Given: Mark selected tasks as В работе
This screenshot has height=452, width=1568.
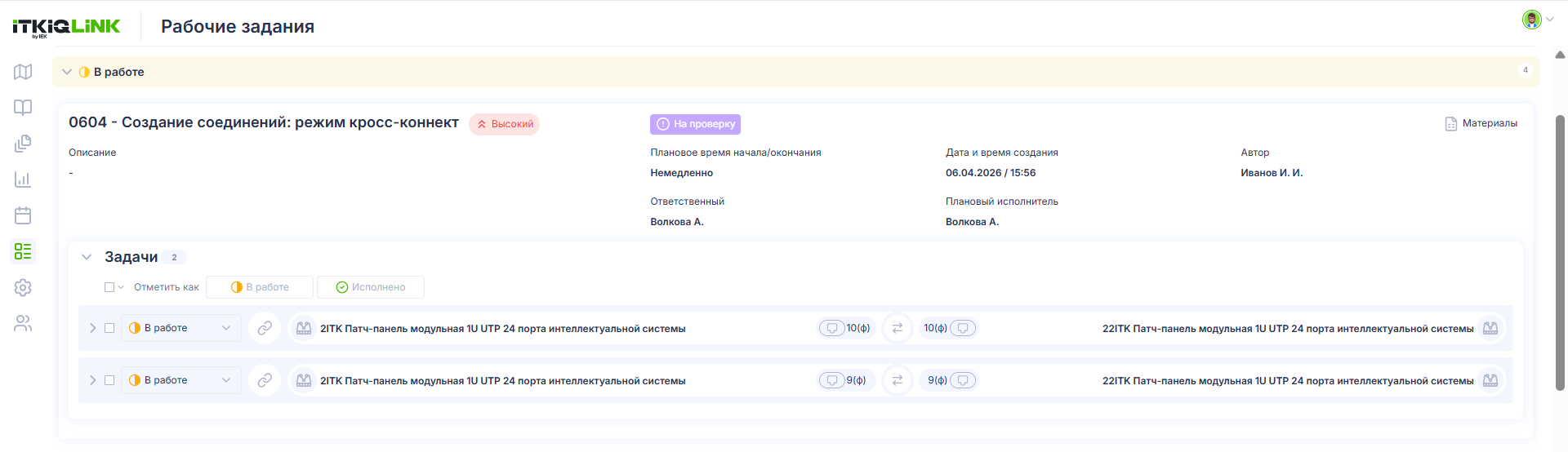Looking at the screenshot, I should (x=260, y=287).
